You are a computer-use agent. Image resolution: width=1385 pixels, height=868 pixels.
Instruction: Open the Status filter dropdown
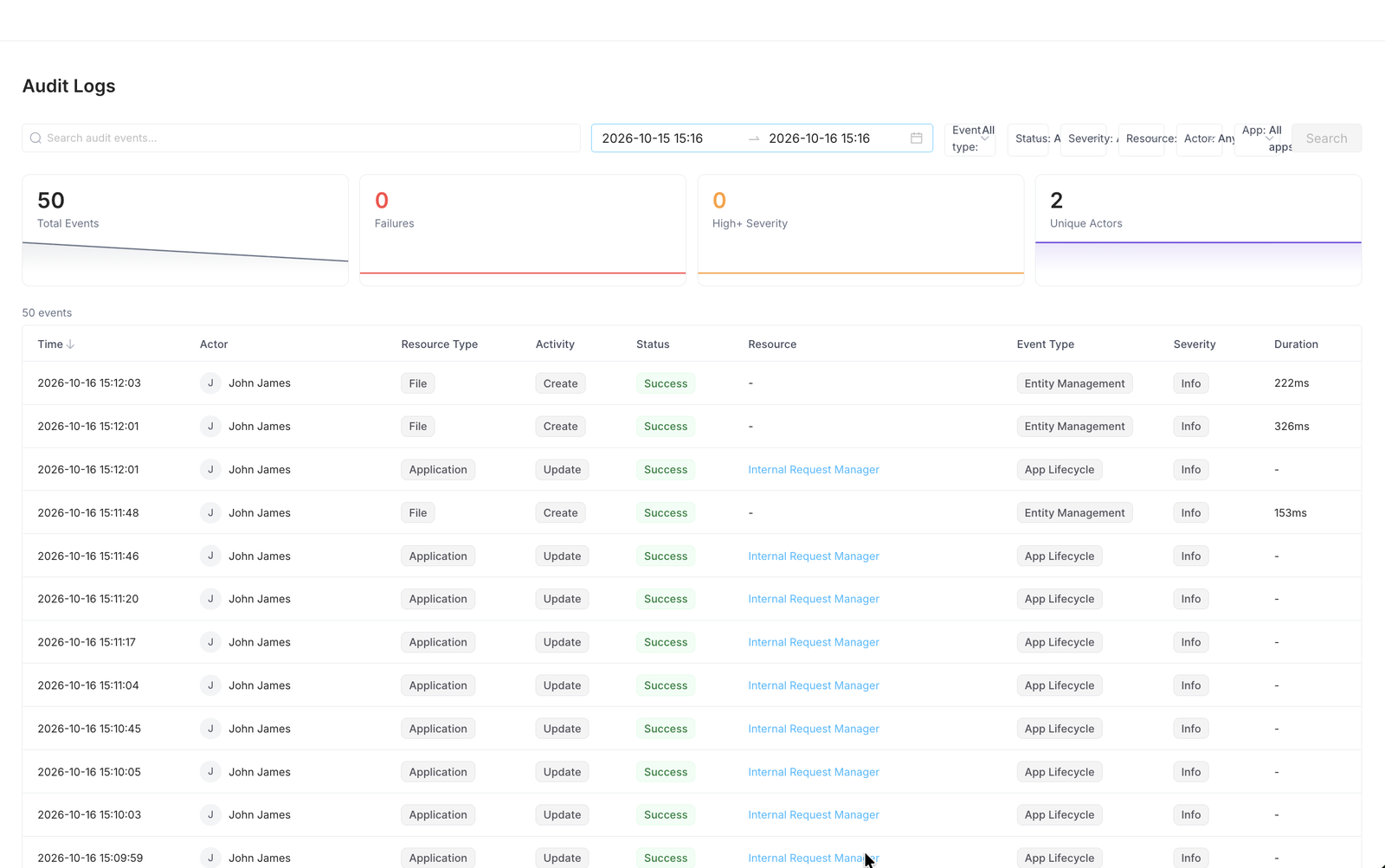(x=1028, y=138)
